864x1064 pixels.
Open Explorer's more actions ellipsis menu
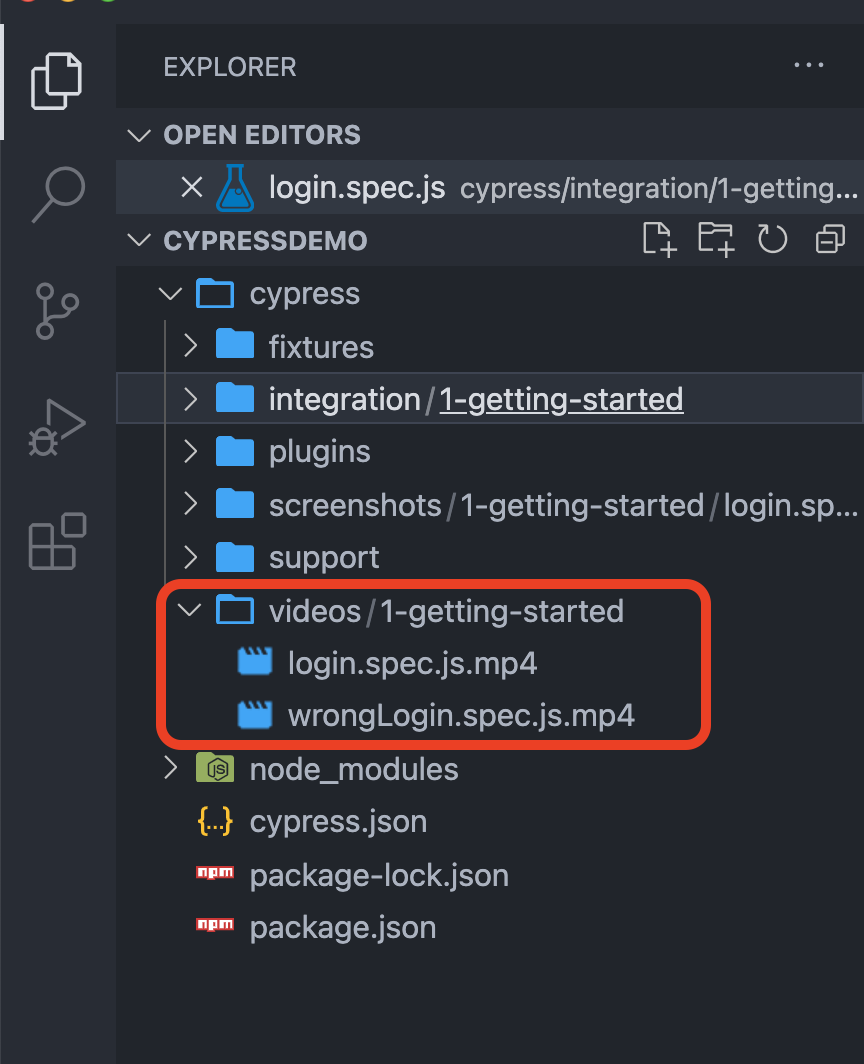[x=808, y=66]
